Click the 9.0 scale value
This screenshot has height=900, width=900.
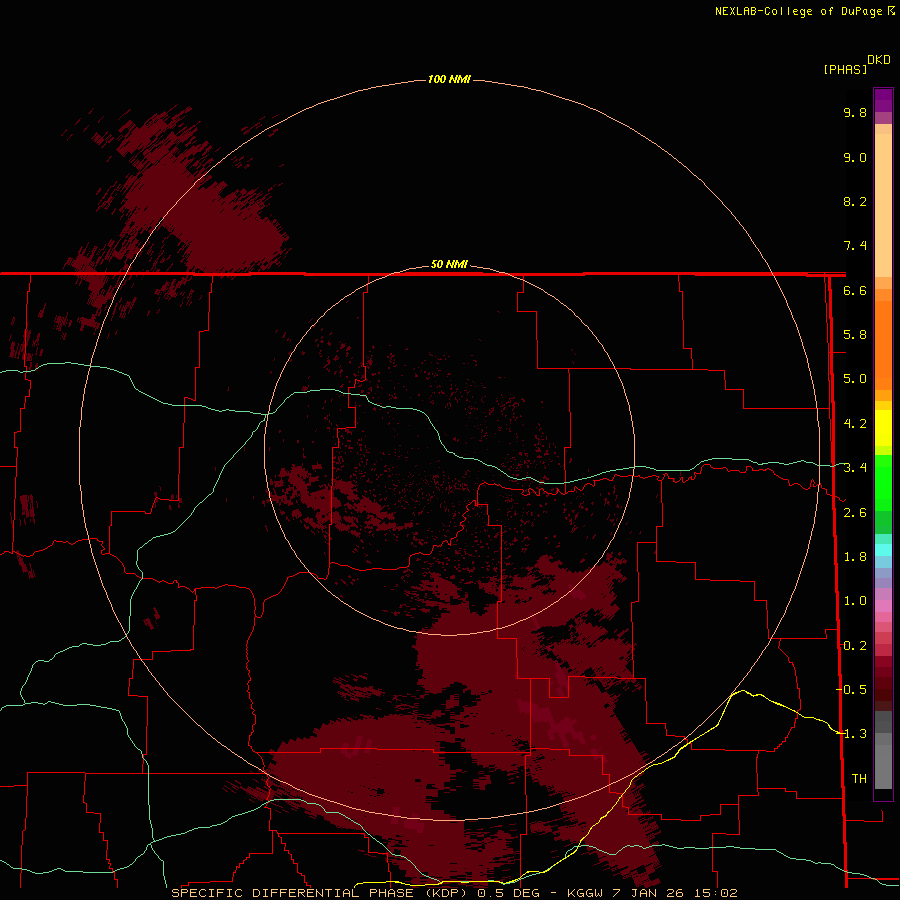click(855, 157)
